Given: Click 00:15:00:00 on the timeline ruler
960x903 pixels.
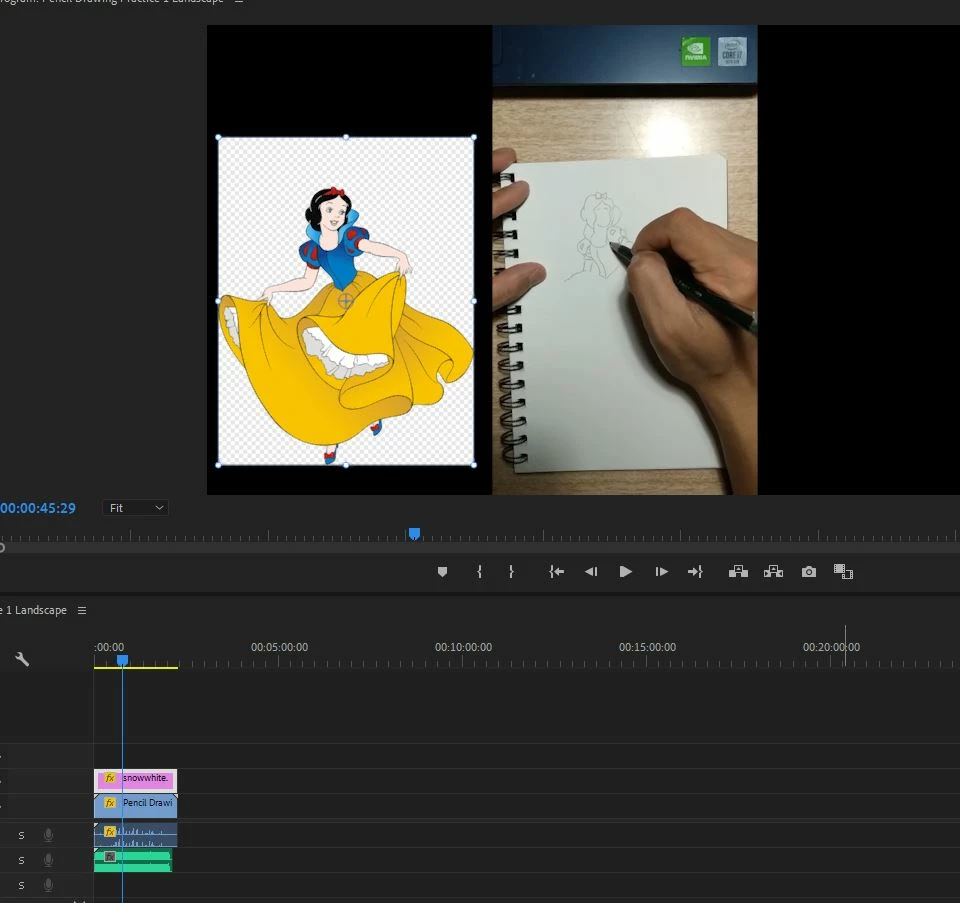Looking at the screenshot, I should tap(647, 647).
